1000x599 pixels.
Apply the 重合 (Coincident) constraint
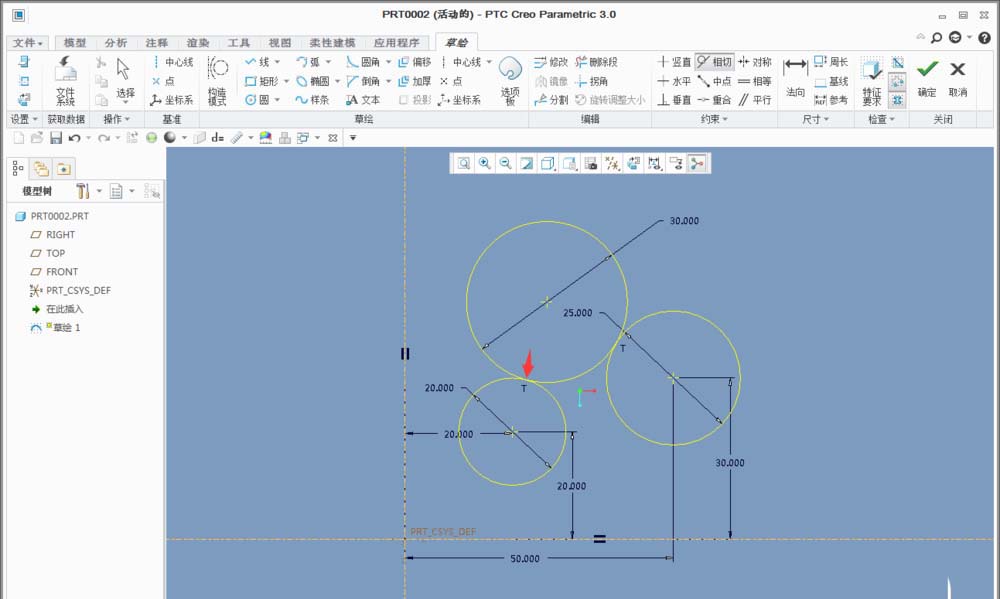(x=714, y=100)
